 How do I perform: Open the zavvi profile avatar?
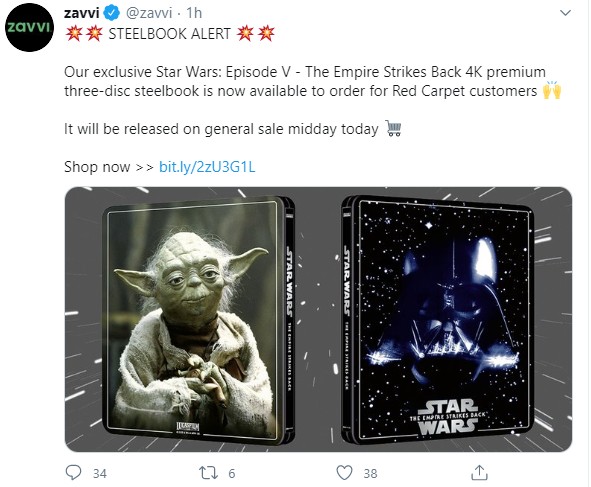pyautogui.click(x=29, y=28)
